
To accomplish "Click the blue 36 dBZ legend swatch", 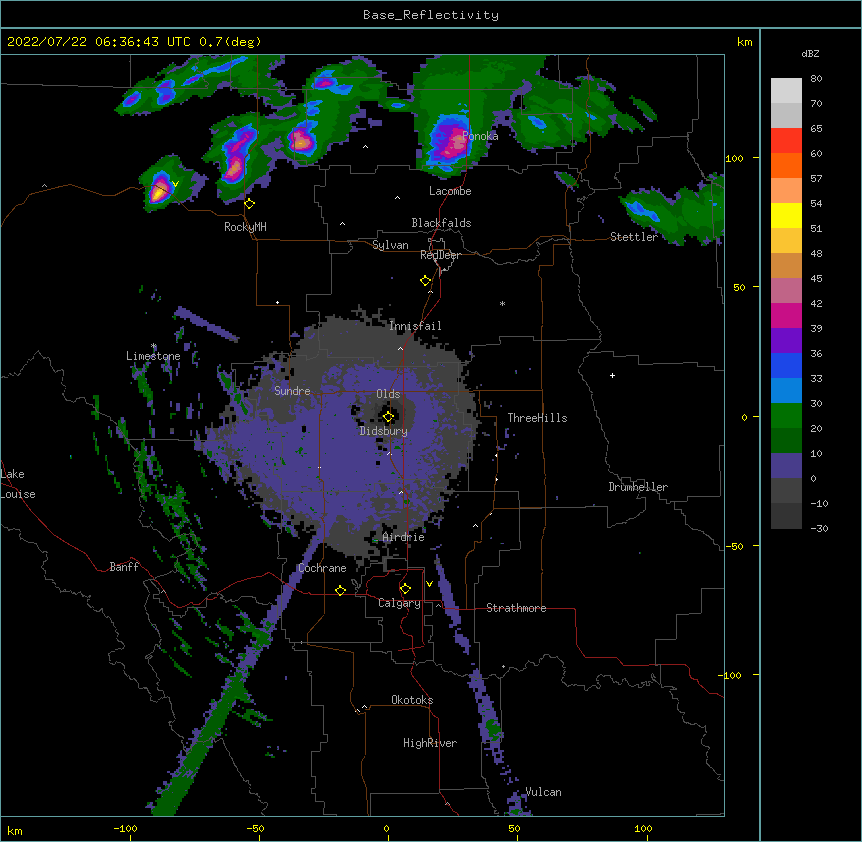I will pos(786,365).
